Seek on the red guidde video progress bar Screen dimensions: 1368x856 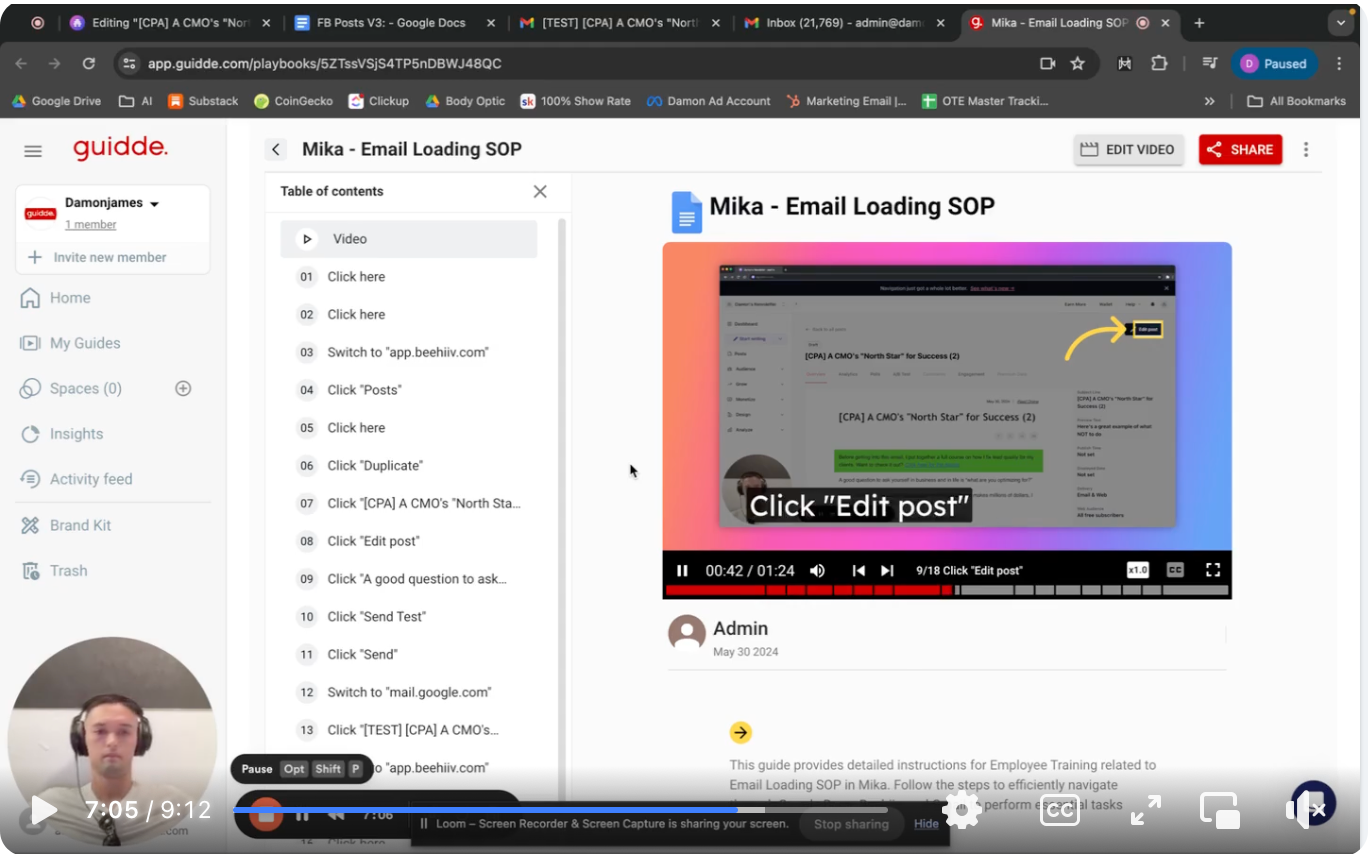(947, 590)
